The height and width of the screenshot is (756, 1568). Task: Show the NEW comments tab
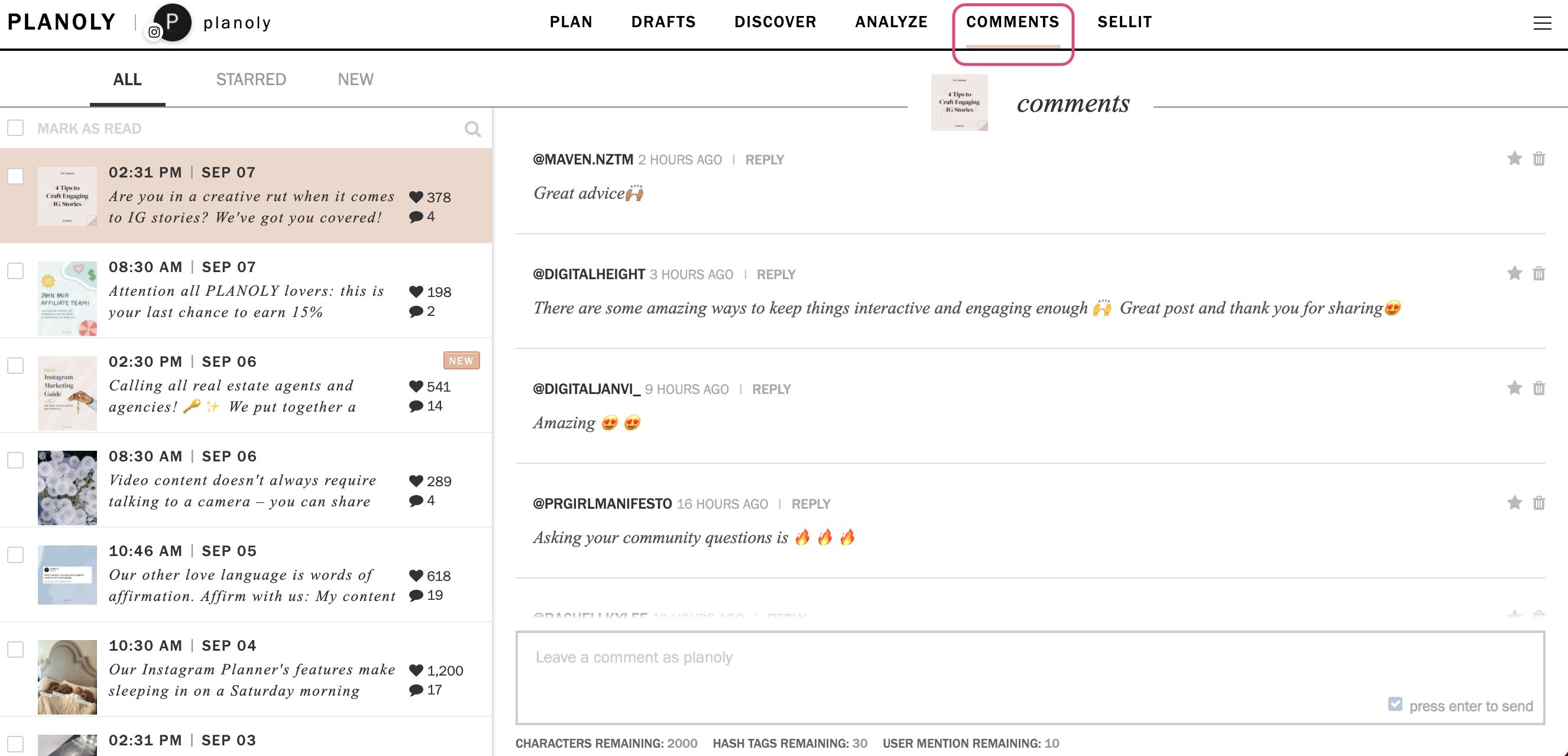[355, 80]
